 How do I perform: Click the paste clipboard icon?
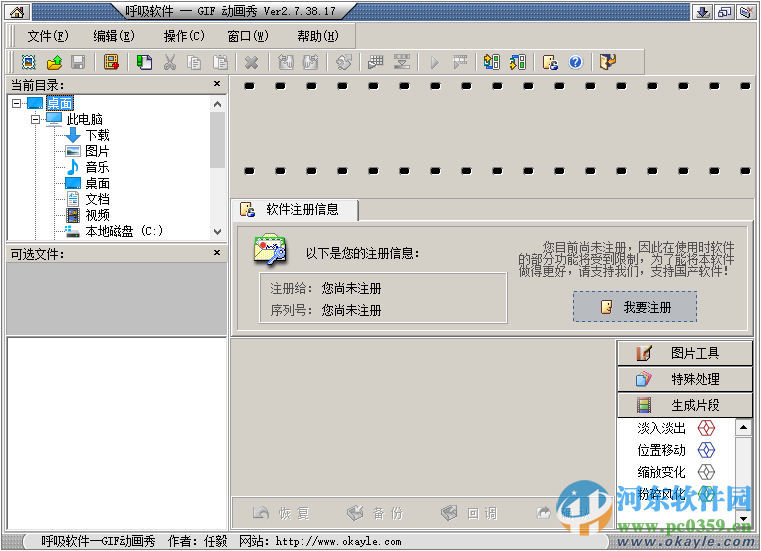click(x=220, y=62)
